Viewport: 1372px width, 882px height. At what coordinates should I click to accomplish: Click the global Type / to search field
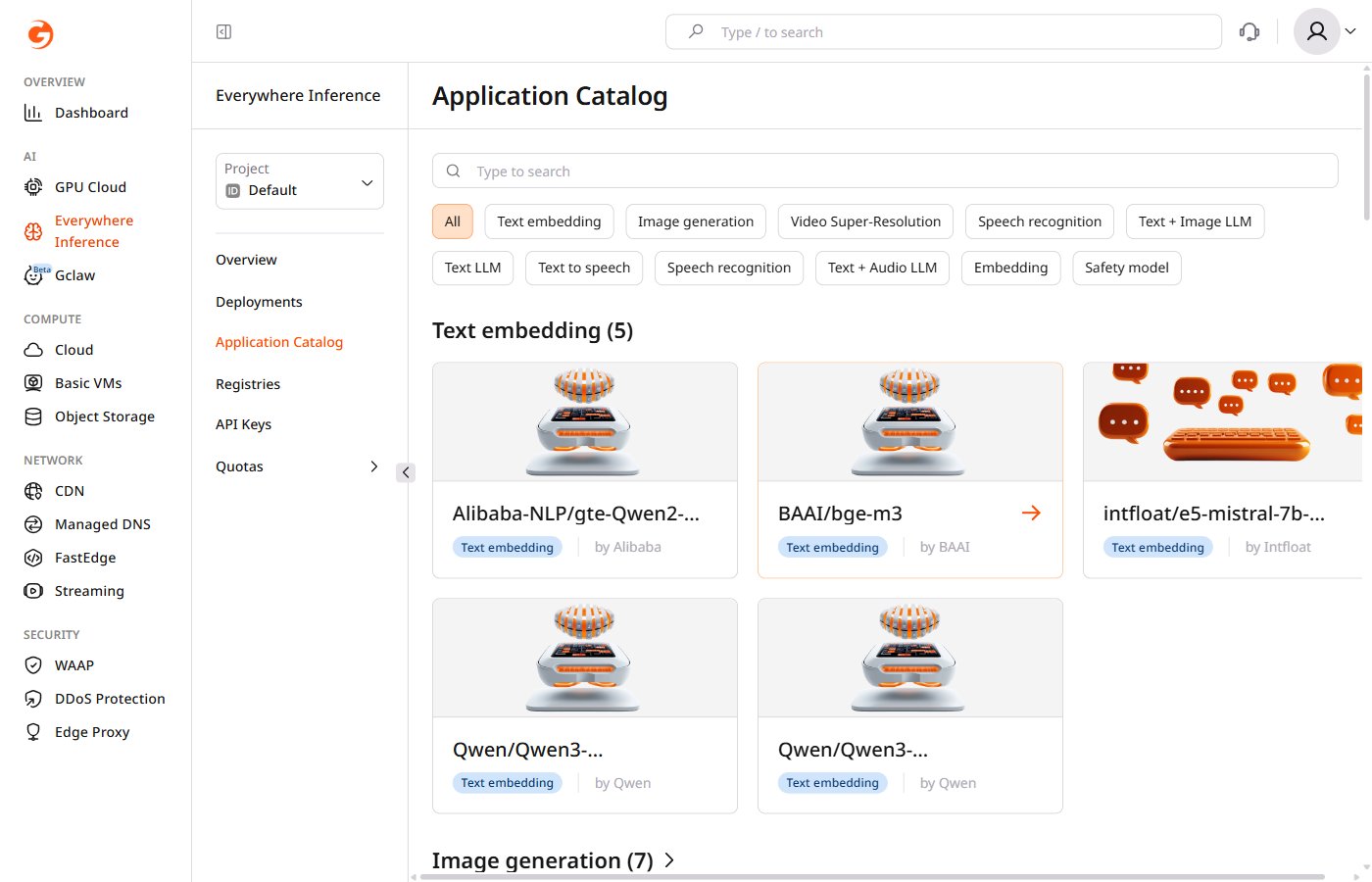pos(944,31)
